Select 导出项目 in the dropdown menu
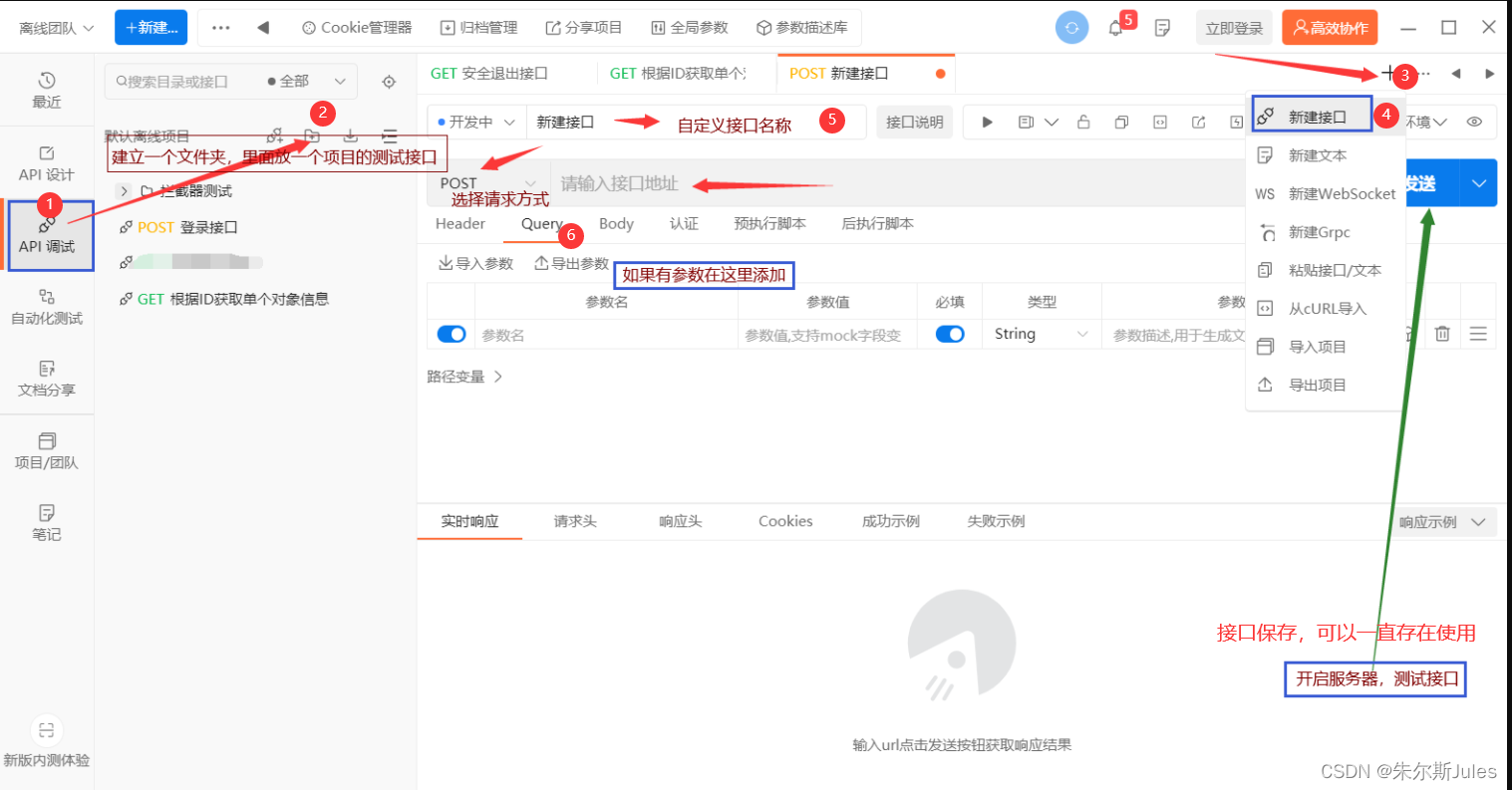This screenshot has width=1512, height=790. point(1325,385)
